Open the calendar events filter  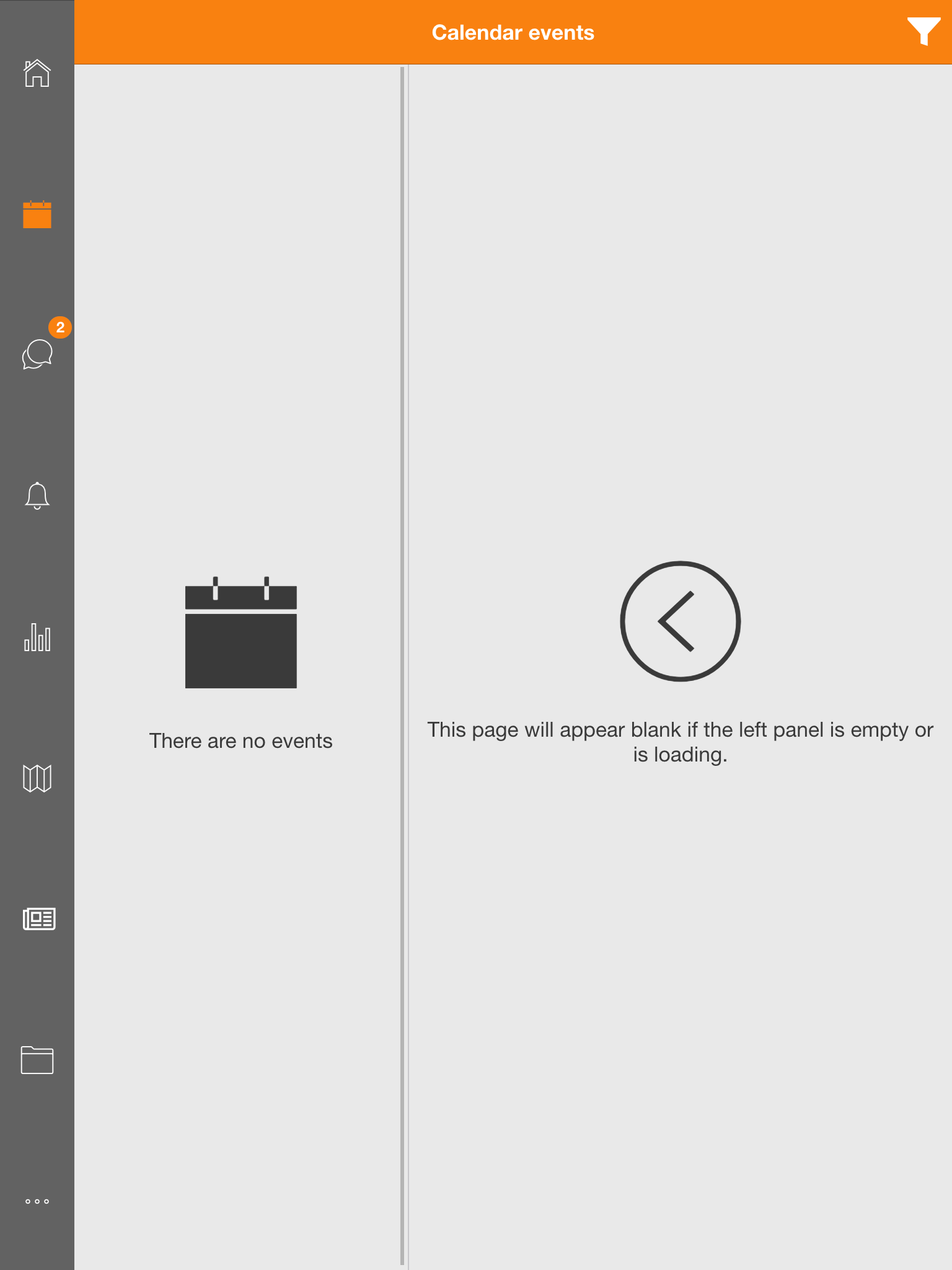923,31
